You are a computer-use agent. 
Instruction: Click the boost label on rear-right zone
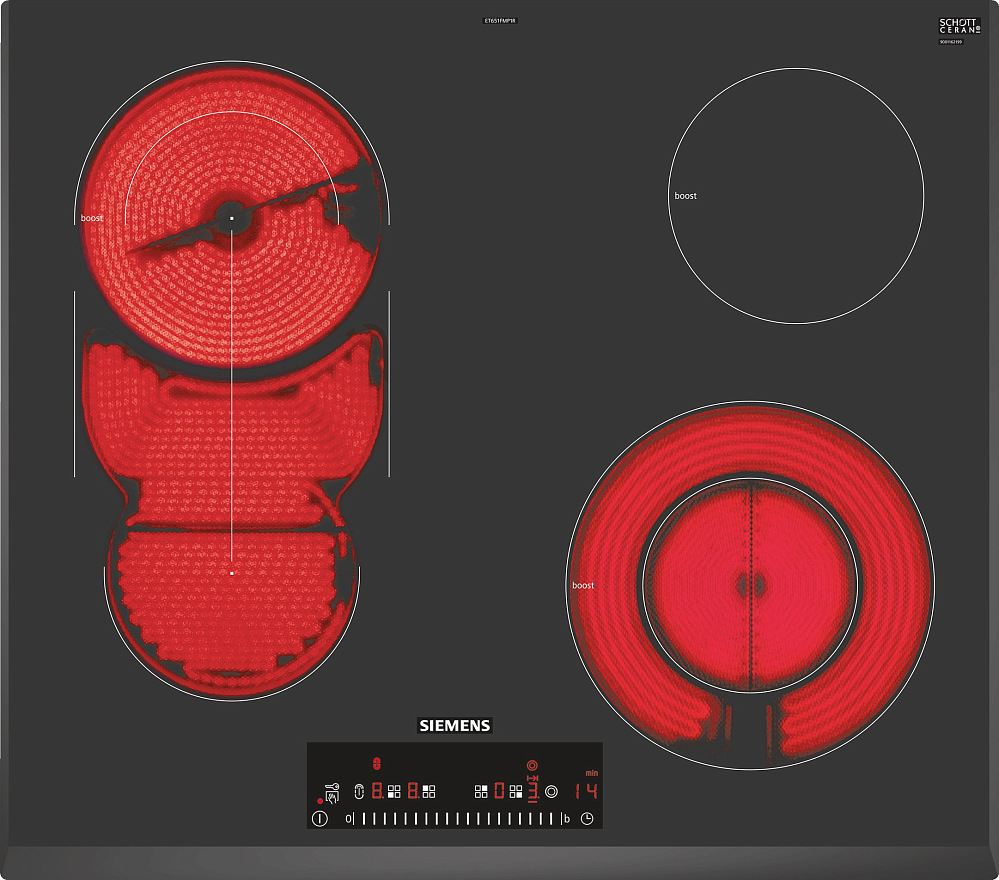click(x=685, y=196)
